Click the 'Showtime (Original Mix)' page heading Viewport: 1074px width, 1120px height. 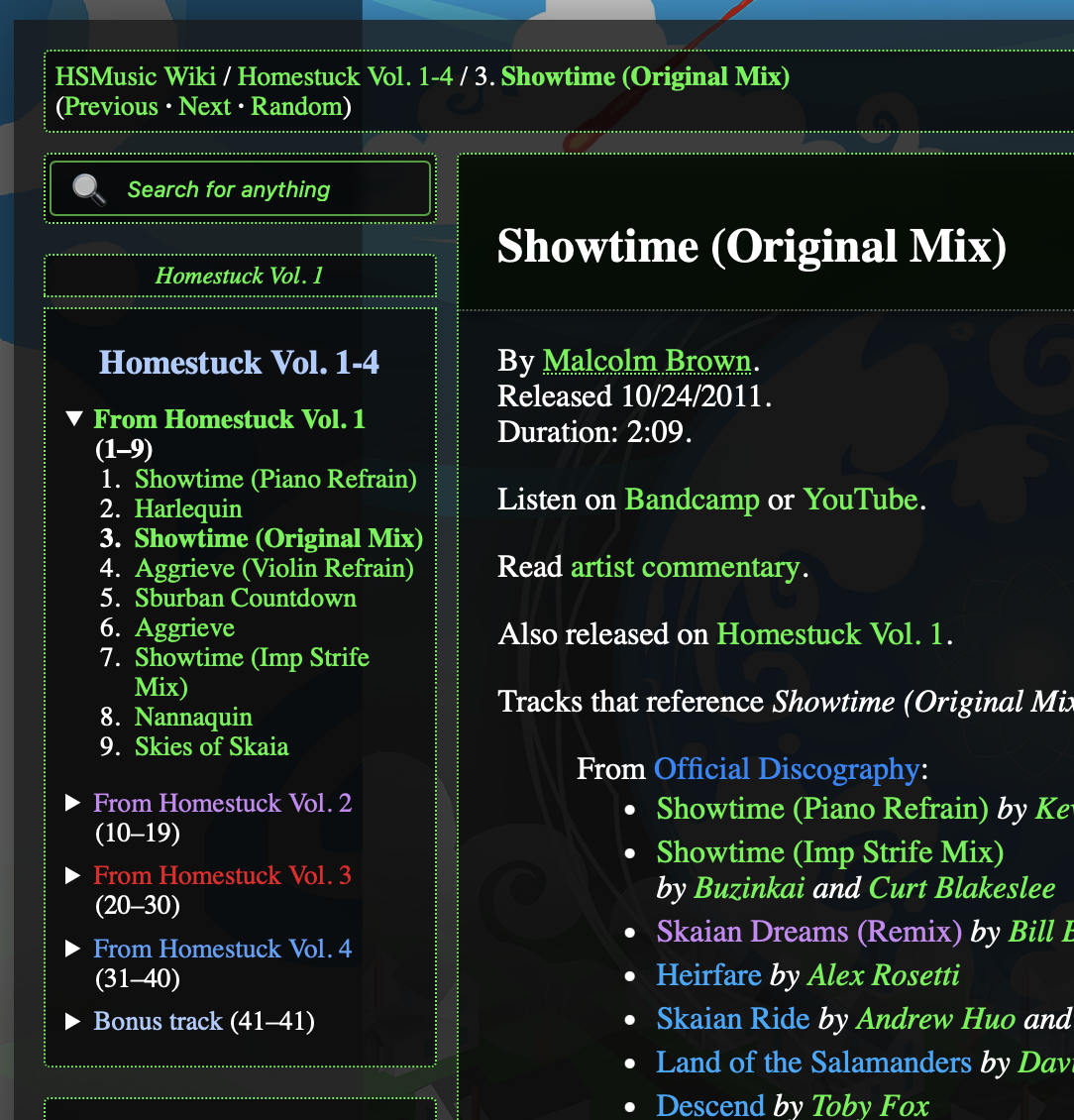tap(752, 247)
